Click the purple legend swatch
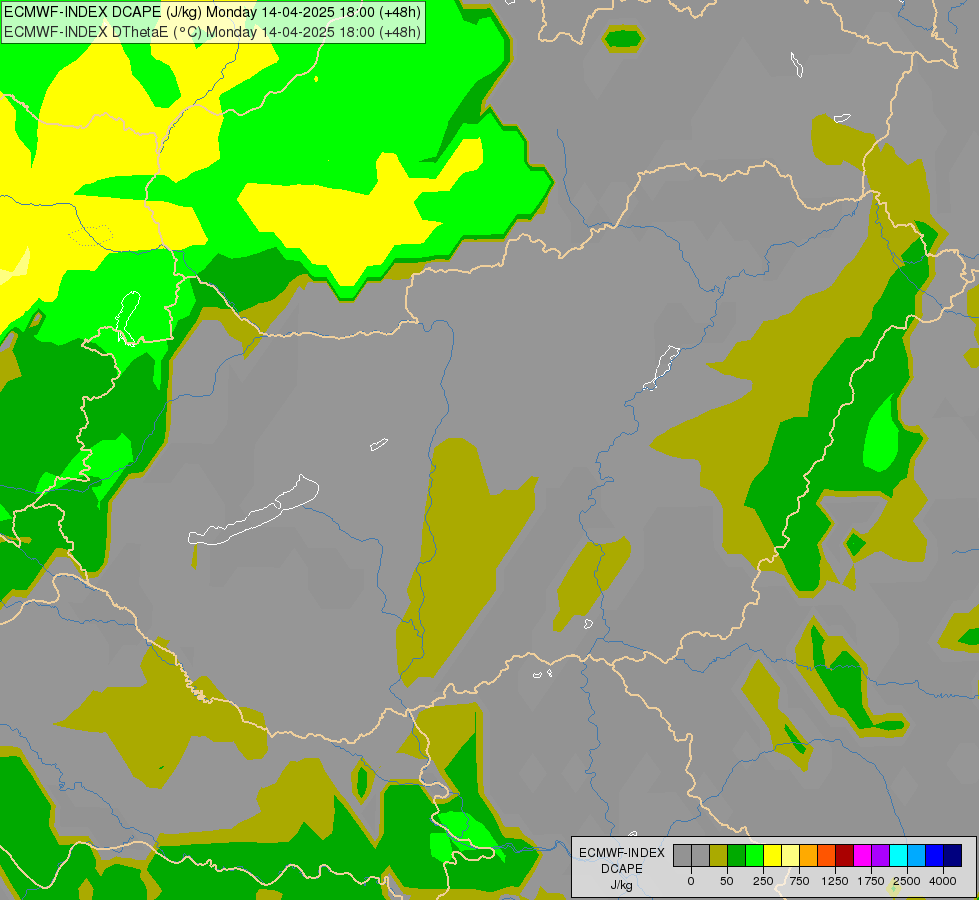This screenshot has width=979, height=900. (x=880, y=855)
